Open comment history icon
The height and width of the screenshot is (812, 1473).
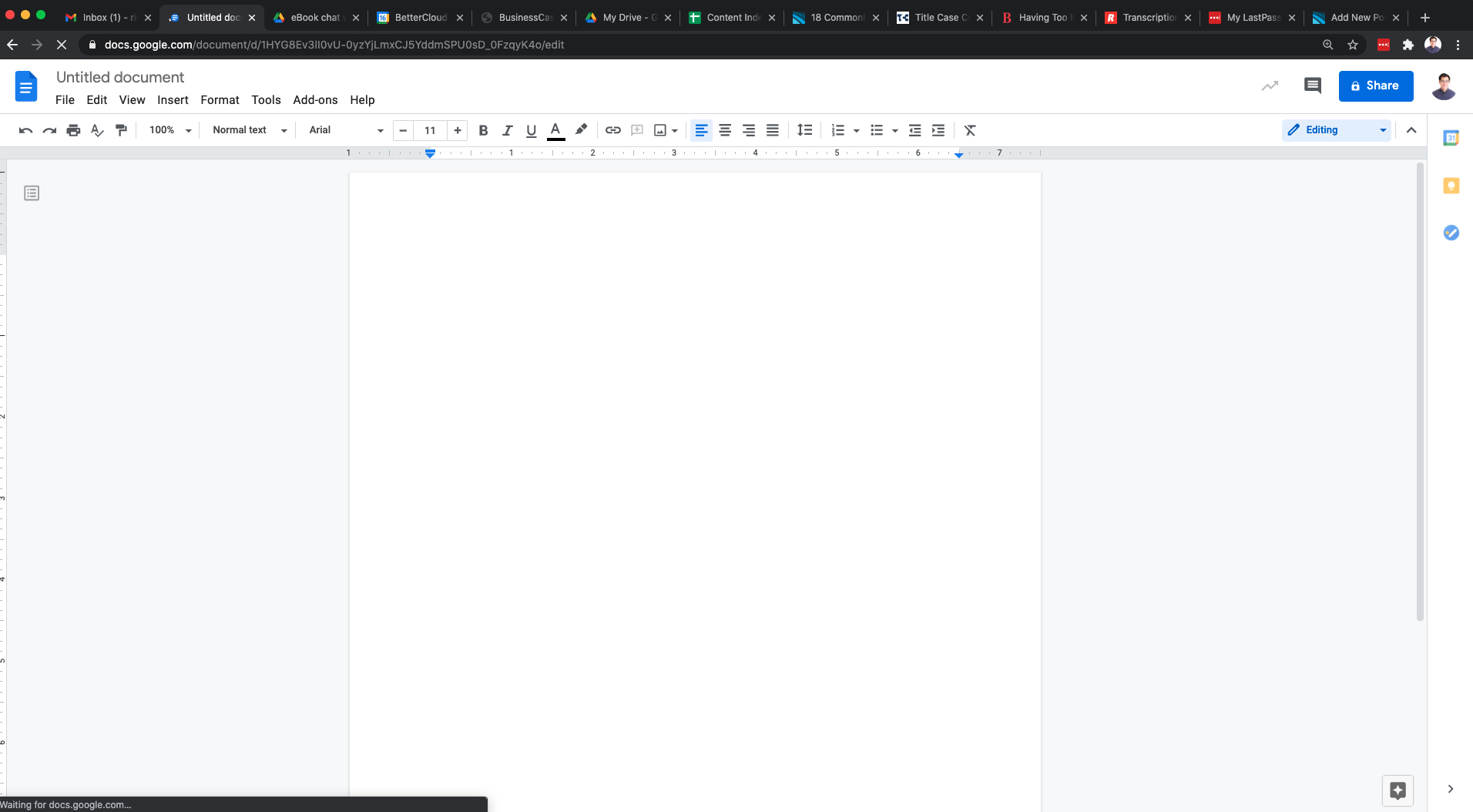coord(1312,86)
